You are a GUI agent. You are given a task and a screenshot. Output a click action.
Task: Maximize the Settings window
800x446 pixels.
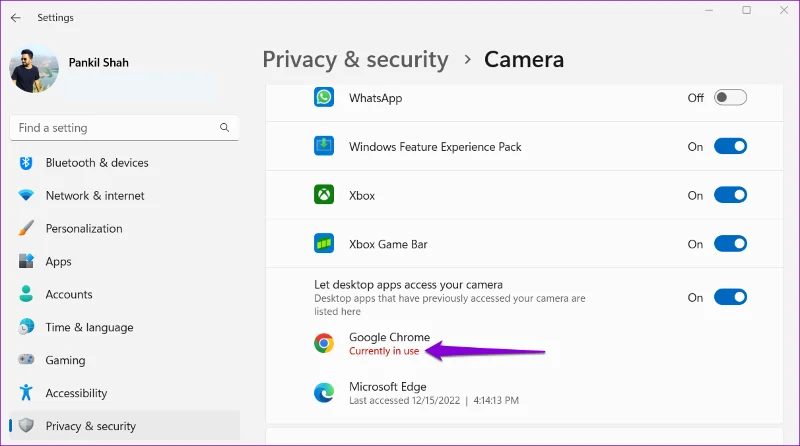pos(746,10)
